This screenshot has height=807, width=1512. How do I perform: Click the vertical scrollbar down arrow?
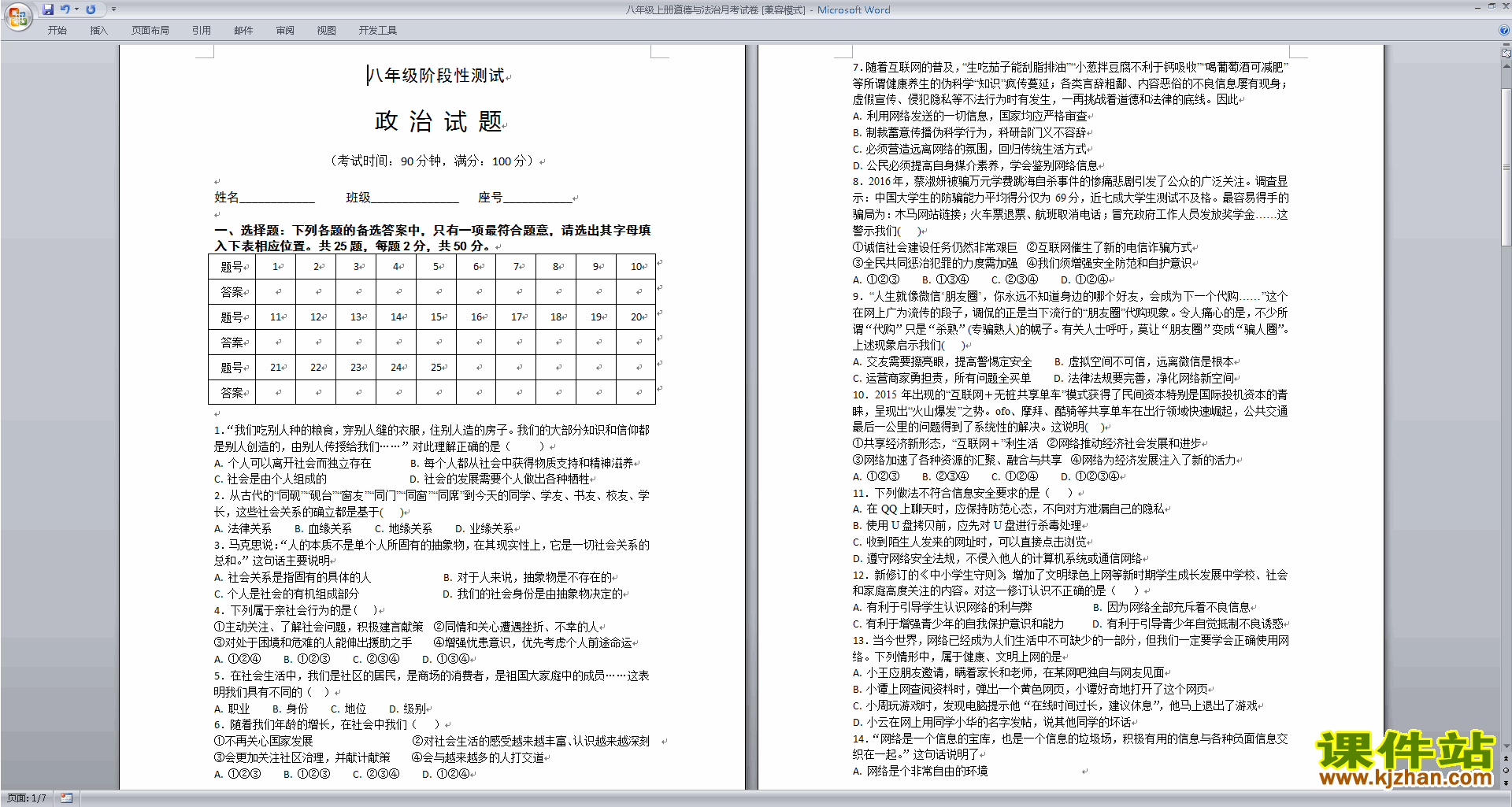tap(1506, 746)
